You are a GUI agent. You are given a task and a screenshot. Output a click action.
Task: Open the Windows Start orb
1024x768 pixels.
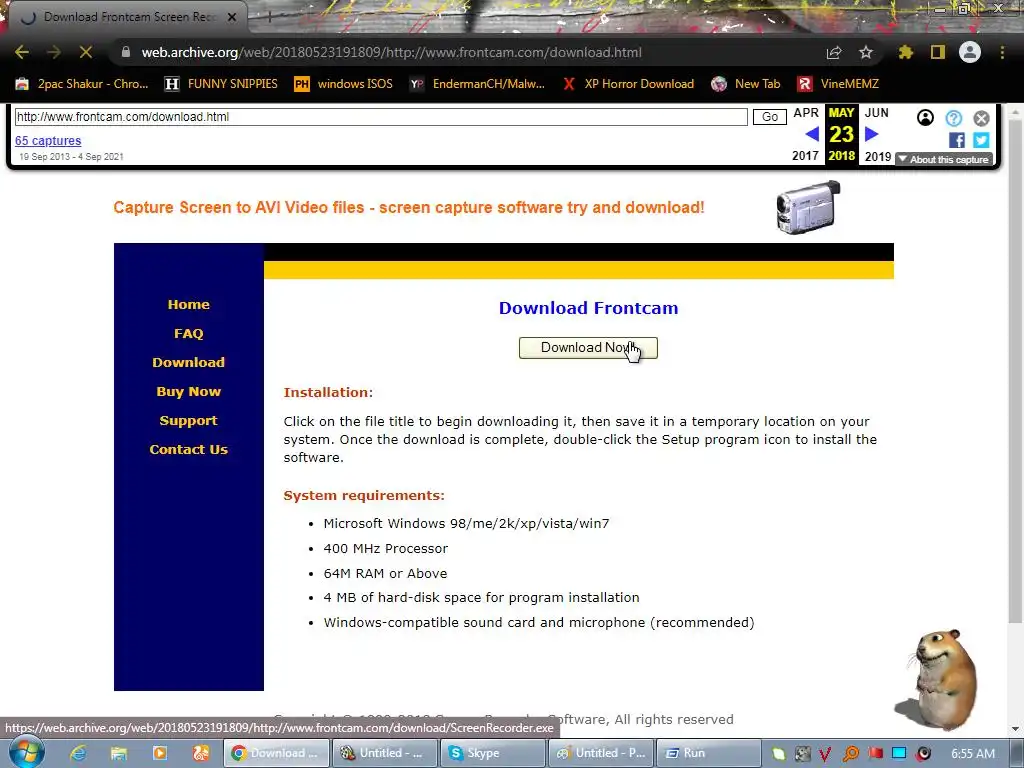[27, 752]
